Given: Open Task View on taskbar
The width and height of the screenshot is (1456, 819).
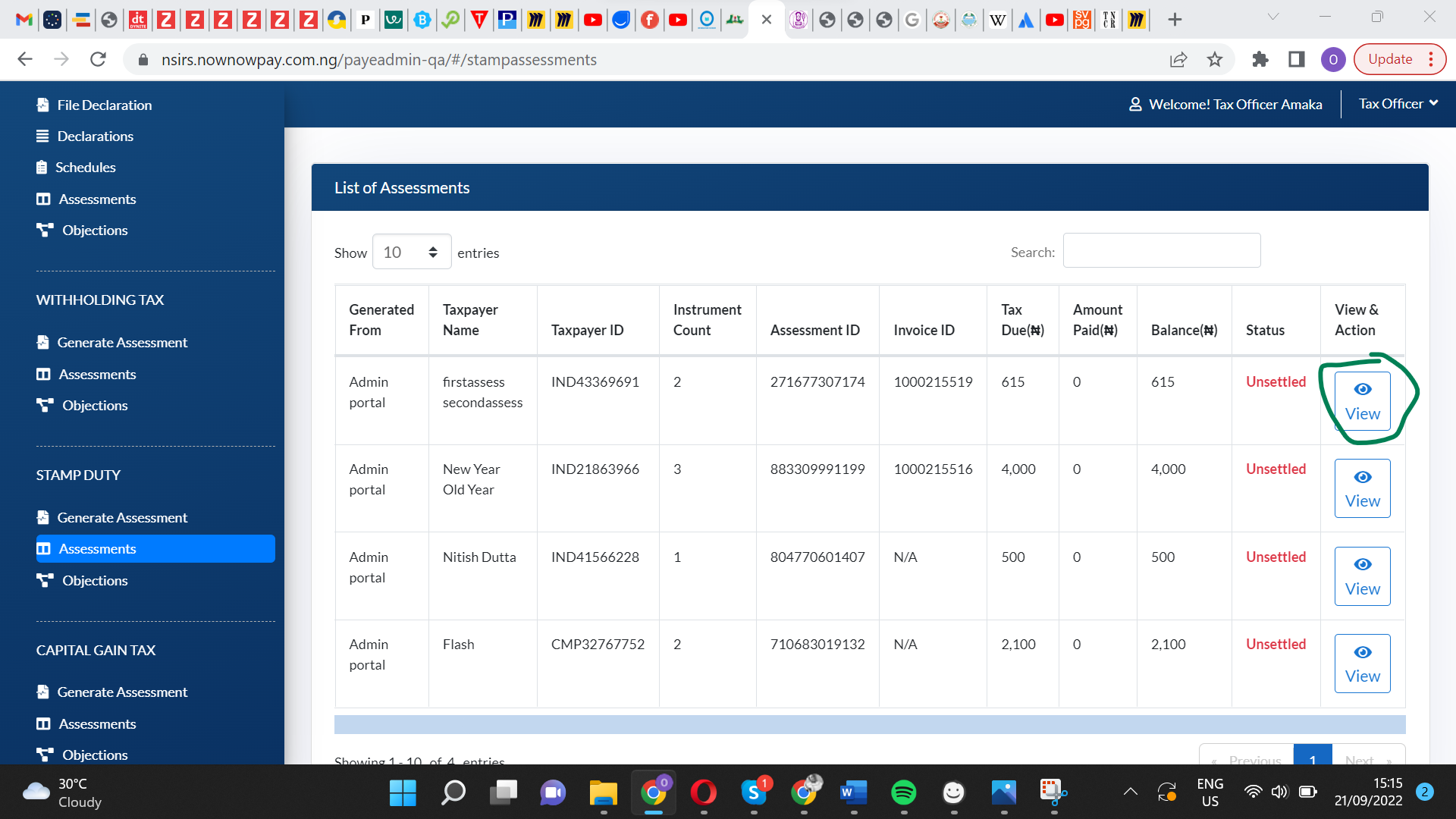Looking at the screenshot, I should 503,792.
